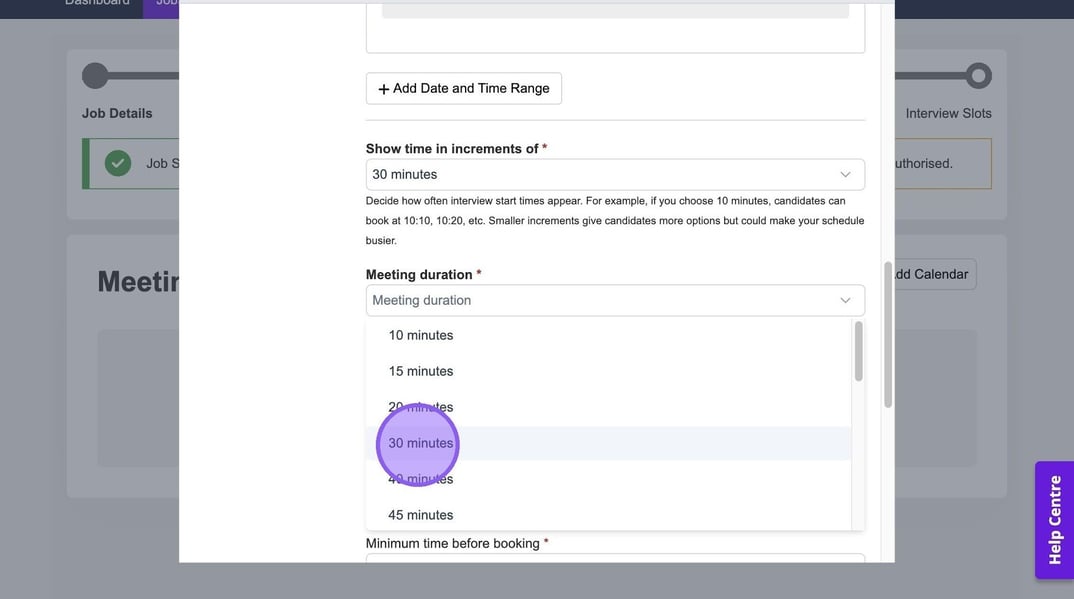Click the purple Job tab in navigation
1074x599 pixels.
tap(162, 4)
